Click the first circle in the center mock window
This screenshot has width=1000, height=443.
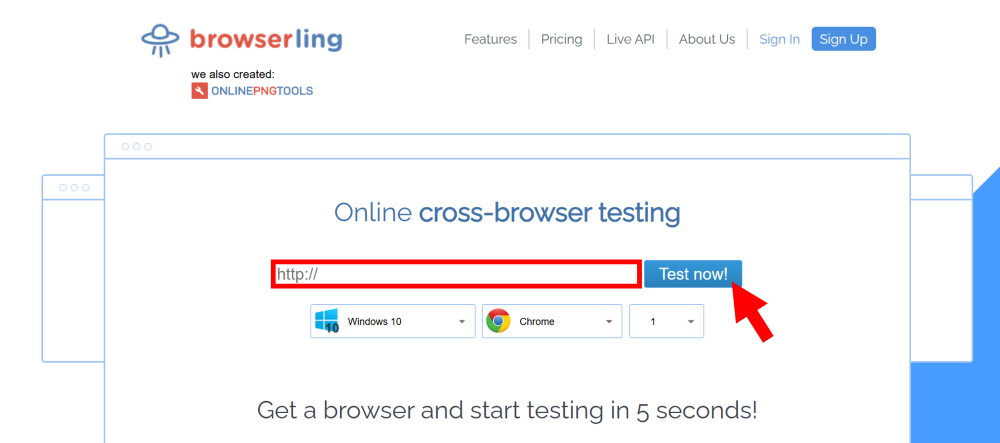point(125,147)
